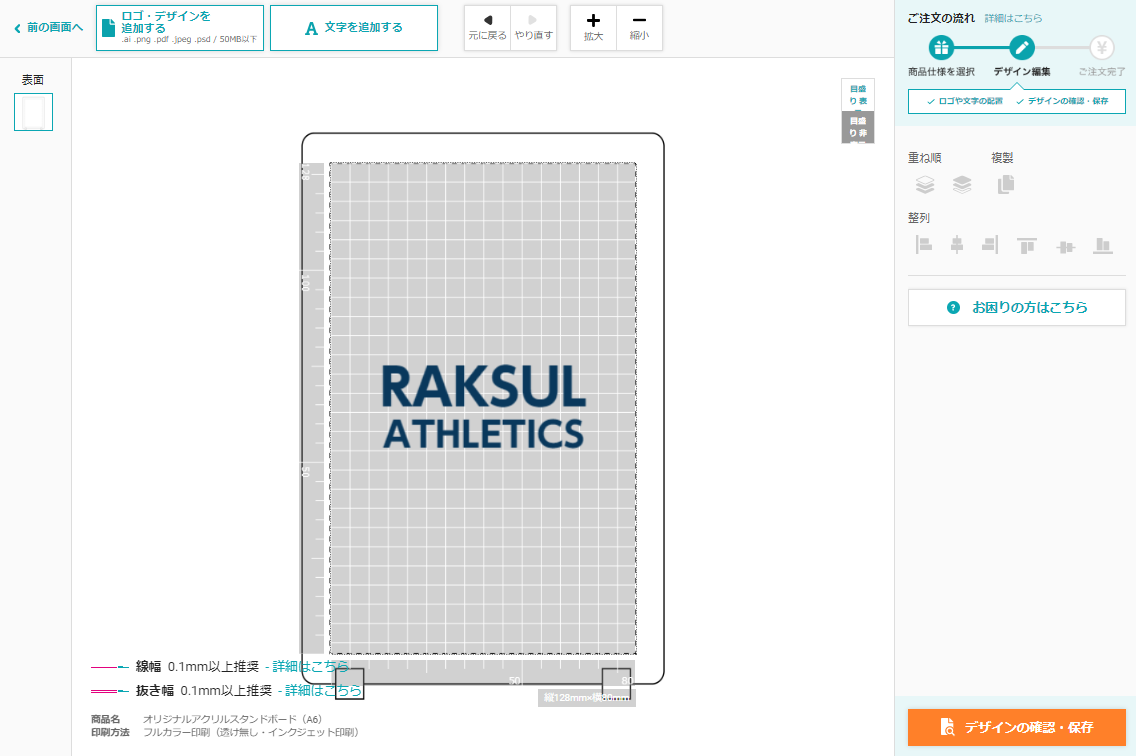The image size is (1136, 756).
Task: Click print method text フルカラー印刷
Action: [x=251, y=732]
